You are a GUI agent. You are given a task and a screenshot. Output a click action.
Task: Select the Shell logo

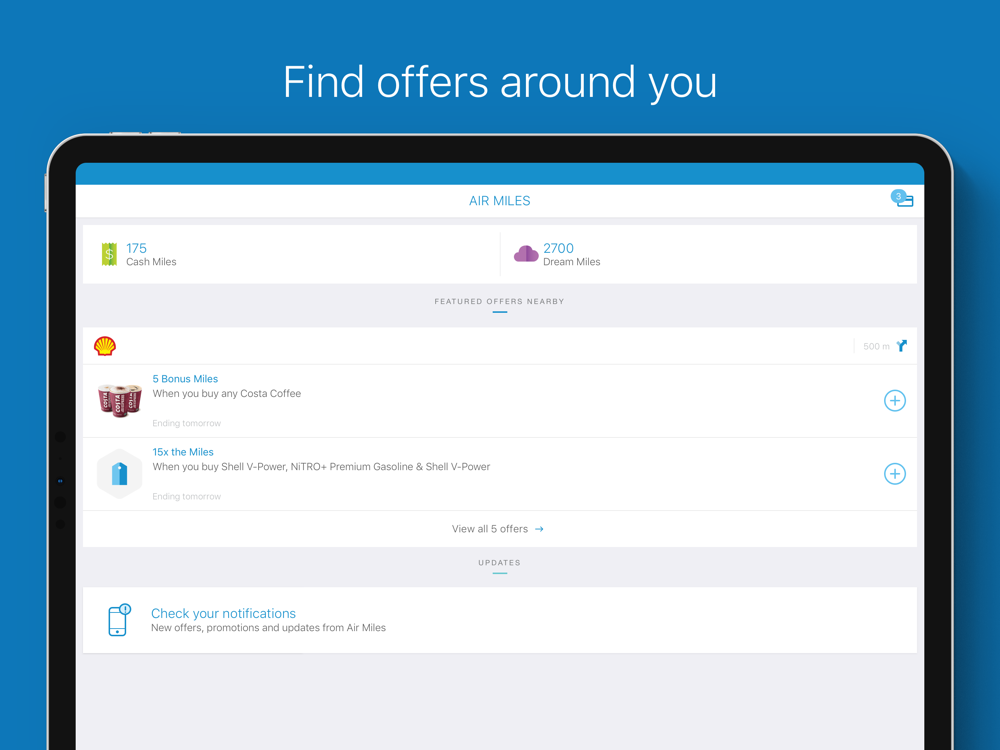(105, 346)
